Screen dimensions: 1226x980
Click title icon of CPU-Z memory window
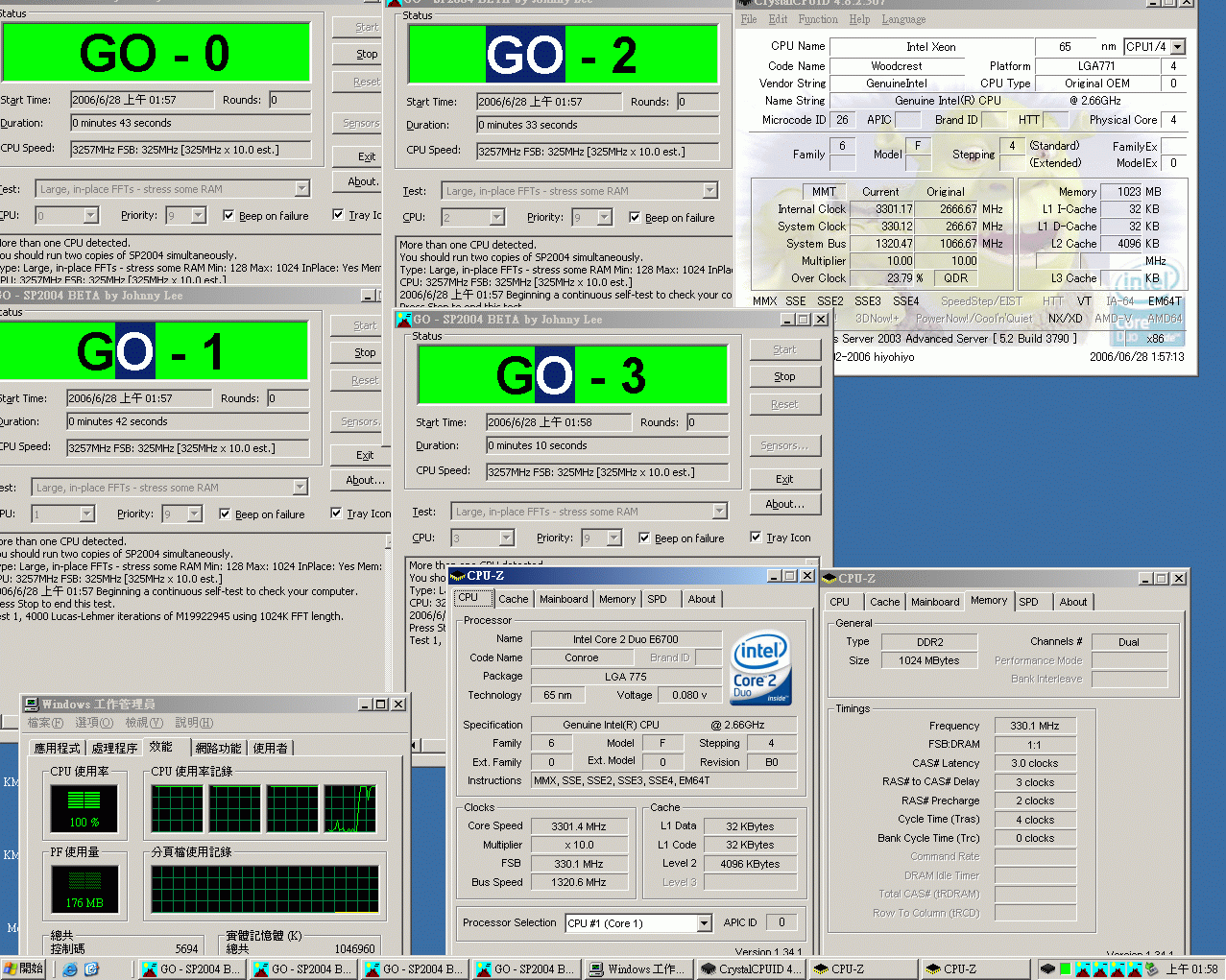[x=829, y=579]
